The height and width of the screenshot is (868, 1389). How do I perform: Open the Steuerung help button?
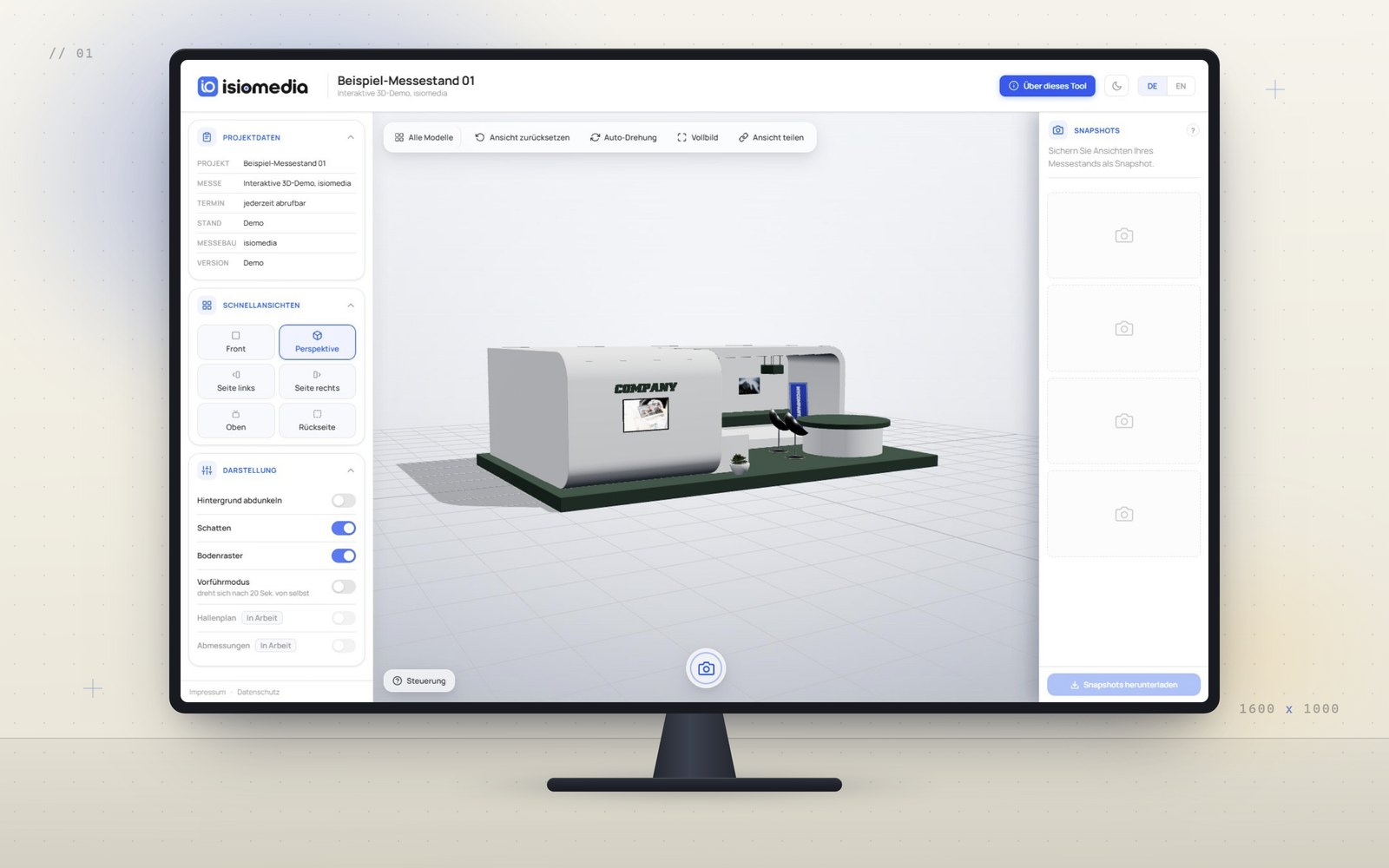[x=419, y=681]
